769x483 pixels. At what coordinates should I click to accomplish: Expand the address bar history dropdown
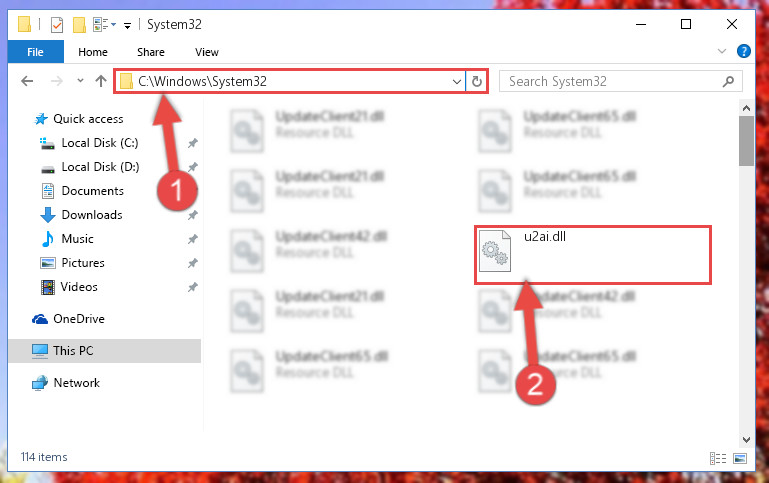pyautogui.click(x=457, y=81)
